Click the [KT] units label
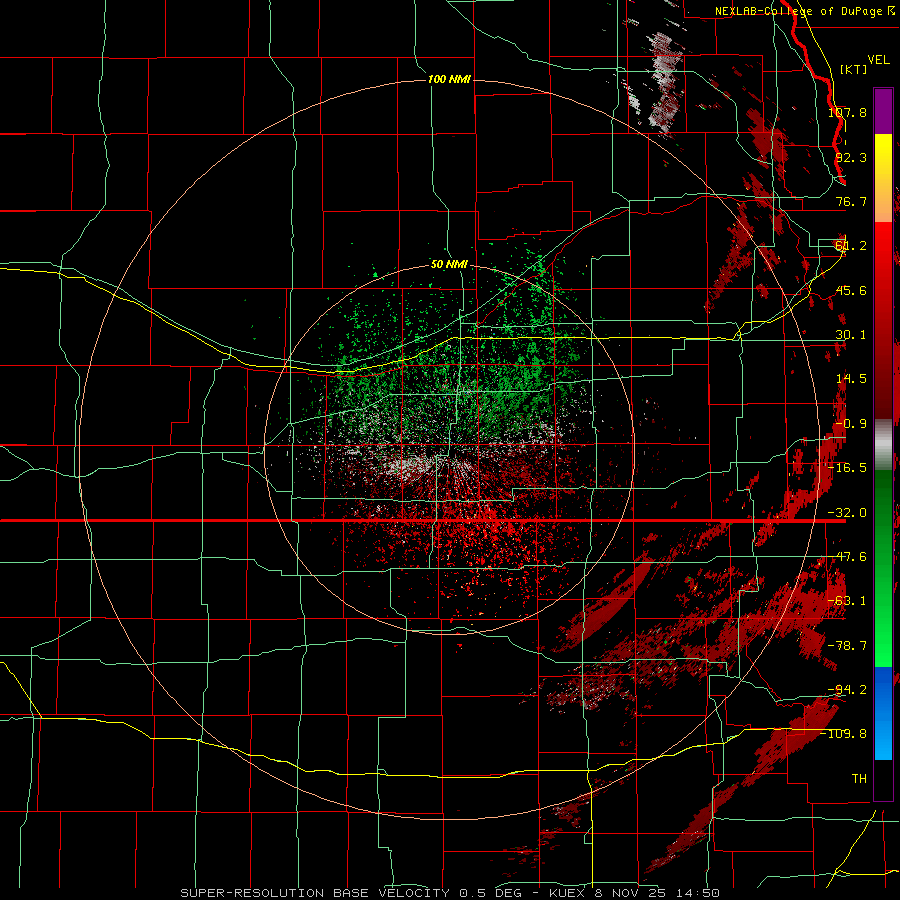The width and height of the screenshot is (900, 900). coord(854,69)
